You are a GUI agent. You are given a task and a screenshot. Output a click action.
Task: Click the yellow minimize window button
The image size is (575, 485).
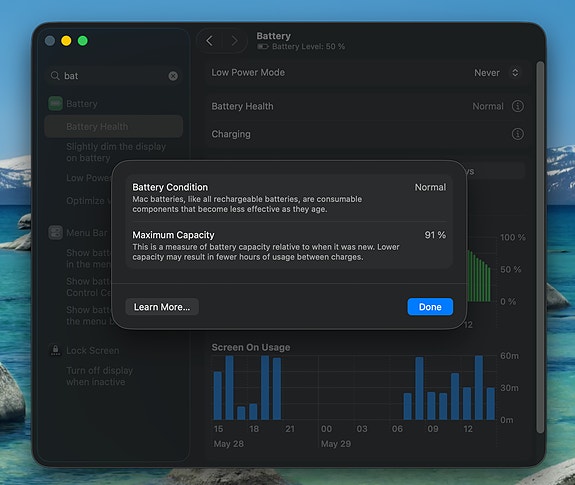tap(66, 41)
